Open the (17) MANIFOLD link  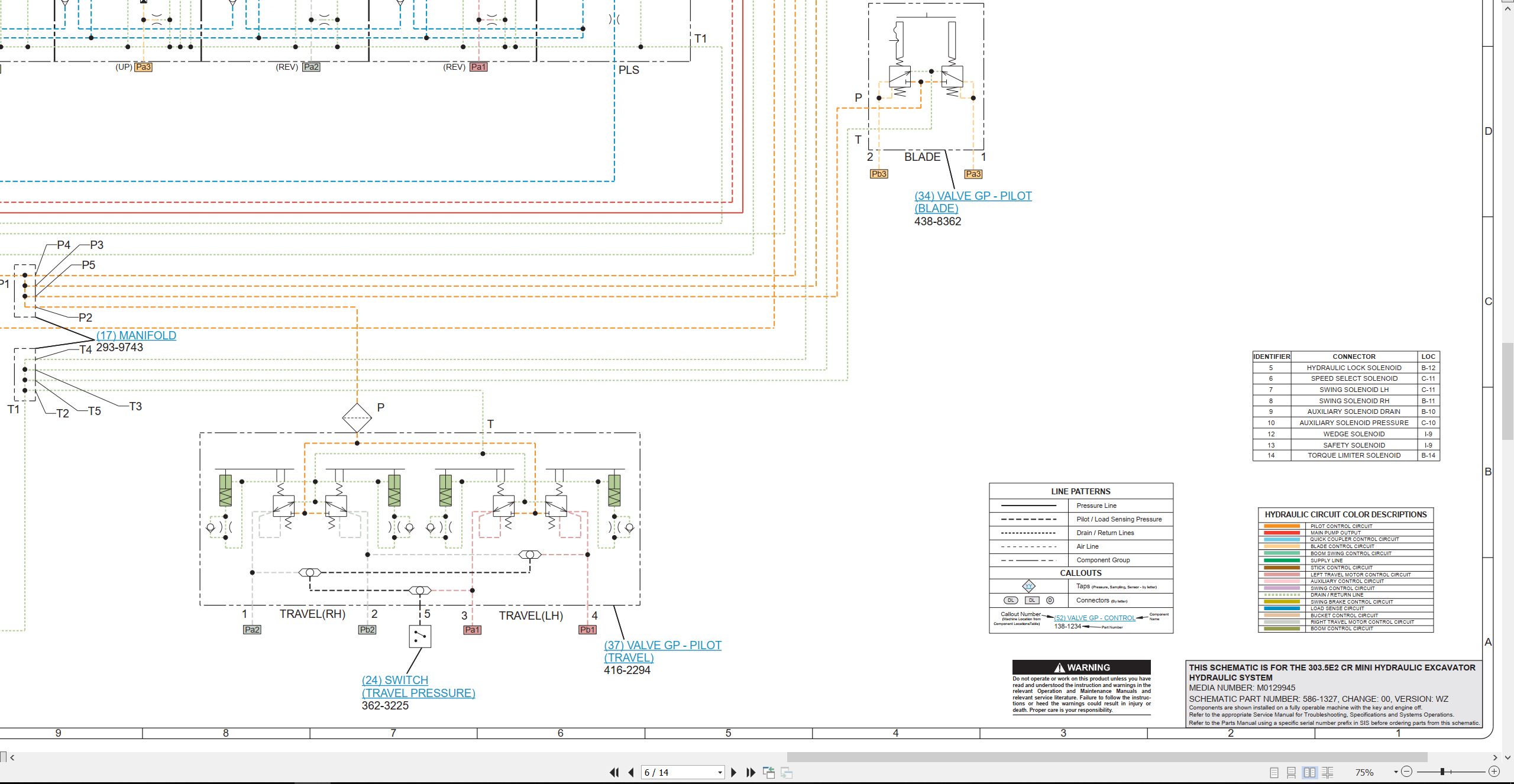pos(136,335)
